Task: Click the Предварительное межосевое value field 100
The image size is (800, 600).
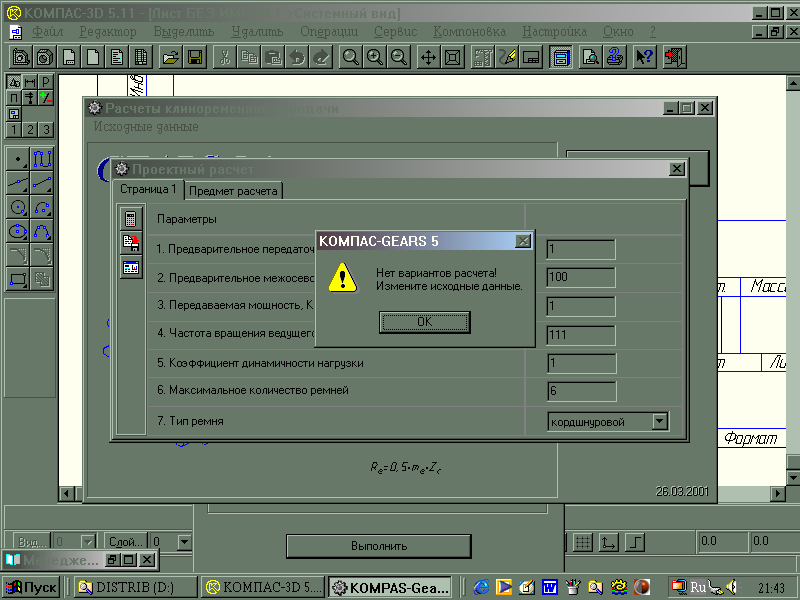Action: 581,277
